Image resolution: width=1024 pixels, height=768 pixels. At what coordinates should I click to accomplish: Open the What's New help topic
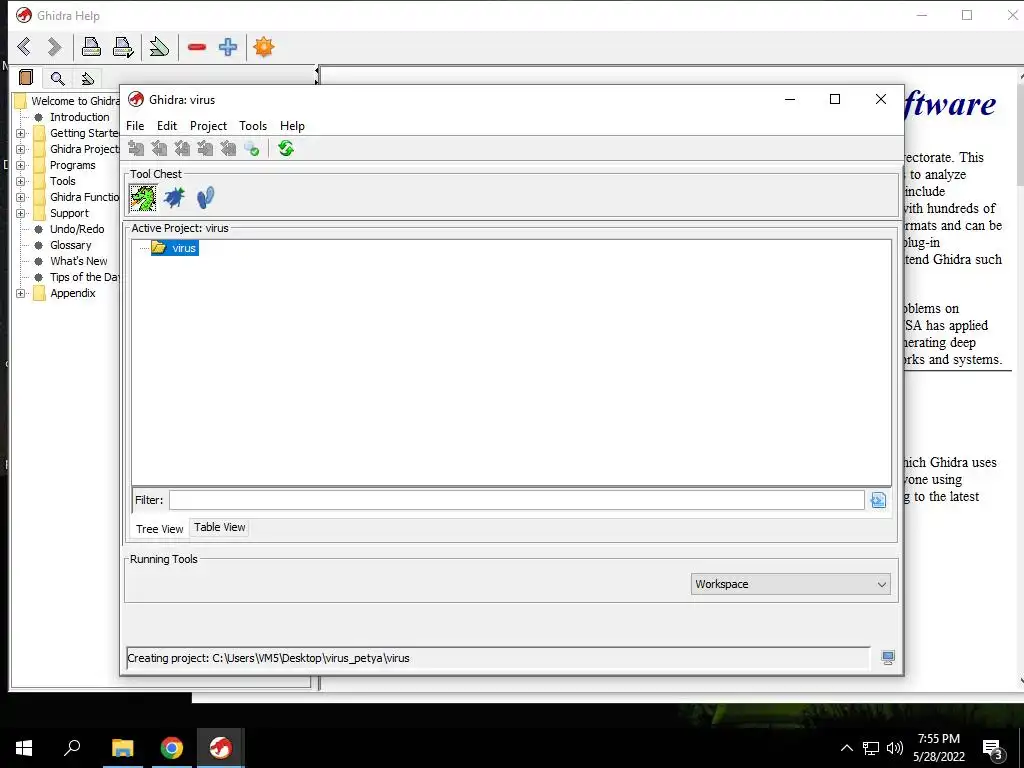pyautogui.click(x=78, y=261)
